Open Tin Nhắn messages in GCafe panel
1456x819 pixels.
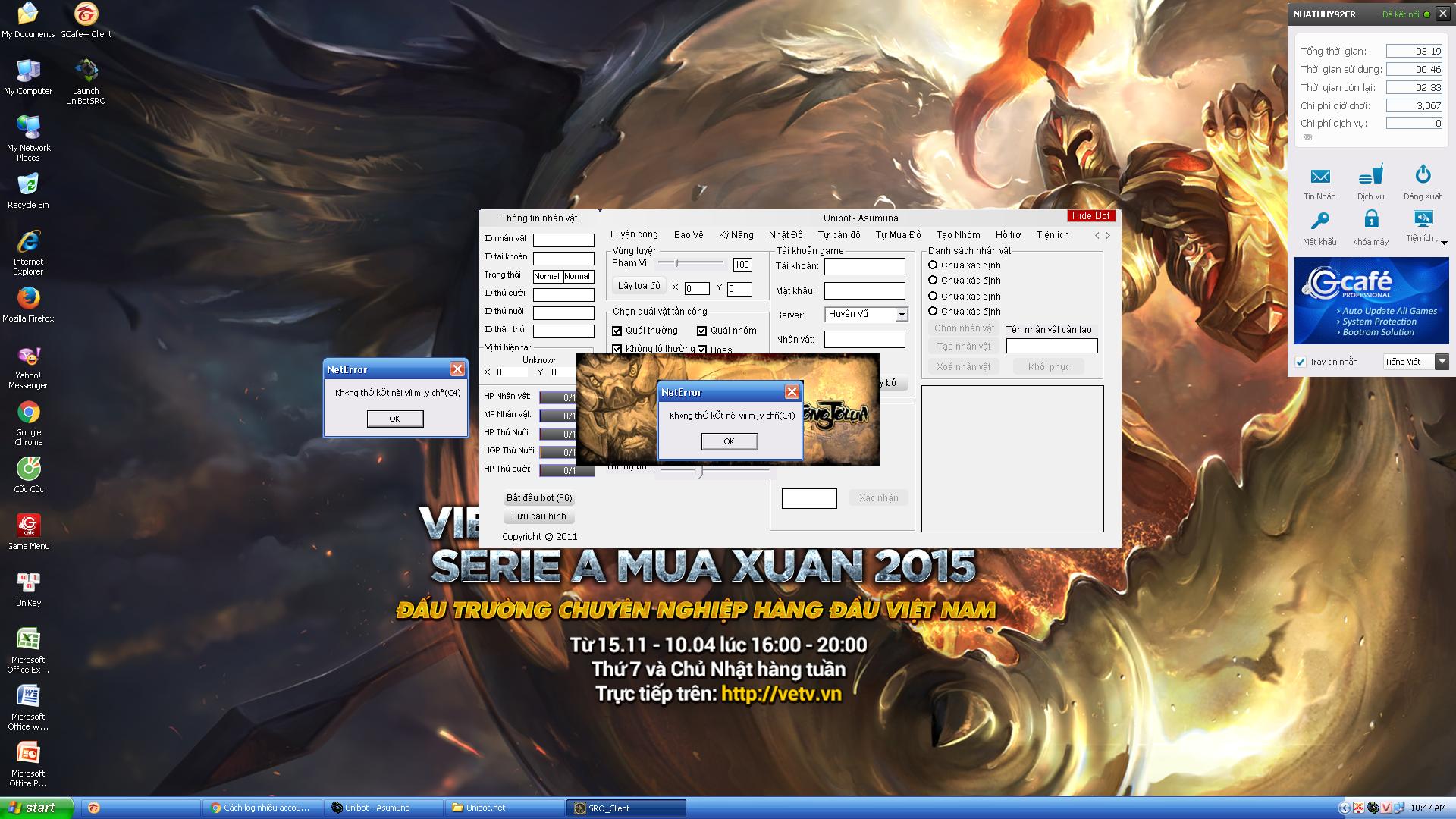pos(1319,184)
